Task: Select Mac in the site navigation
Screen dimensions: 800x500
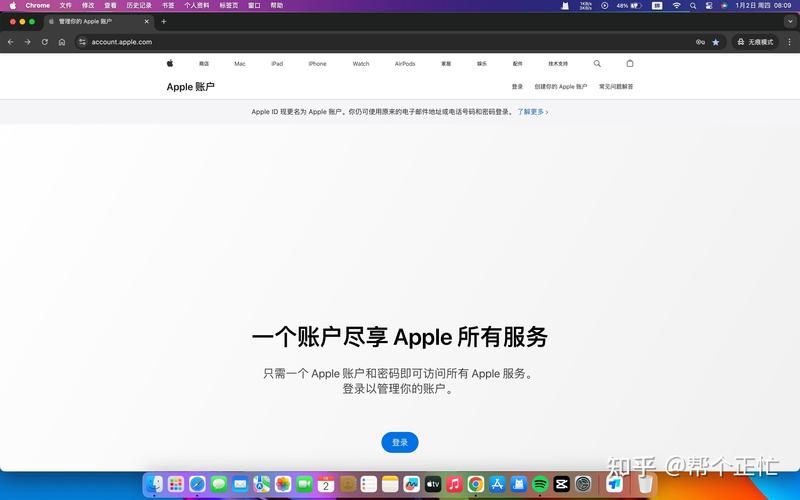Action: [240, 64]
